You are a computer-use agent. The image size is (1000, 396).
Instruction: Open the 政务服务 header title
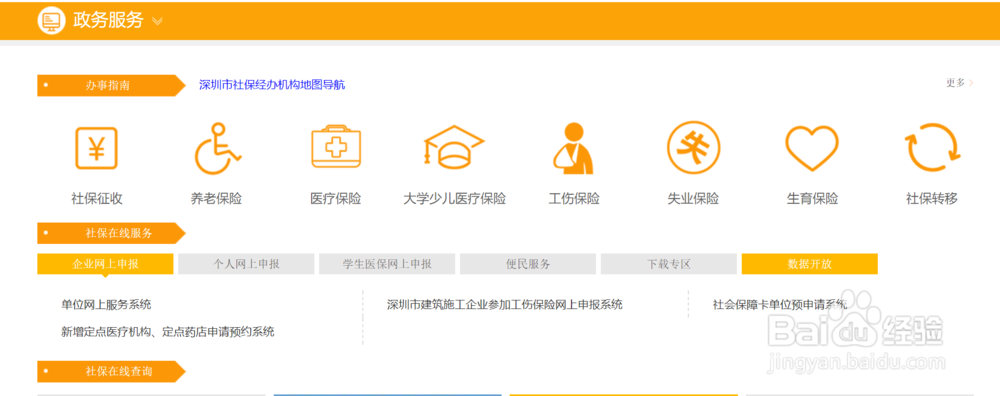point(108,20)
